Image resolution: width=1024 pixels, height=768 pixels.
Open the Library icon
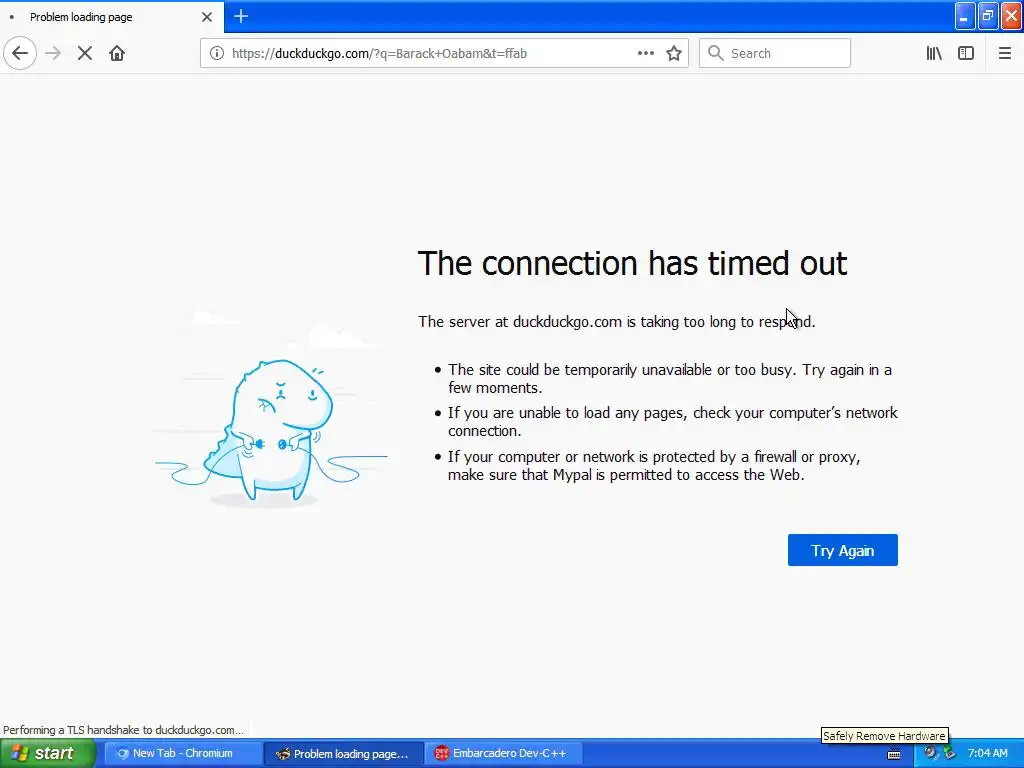point(934,53)
